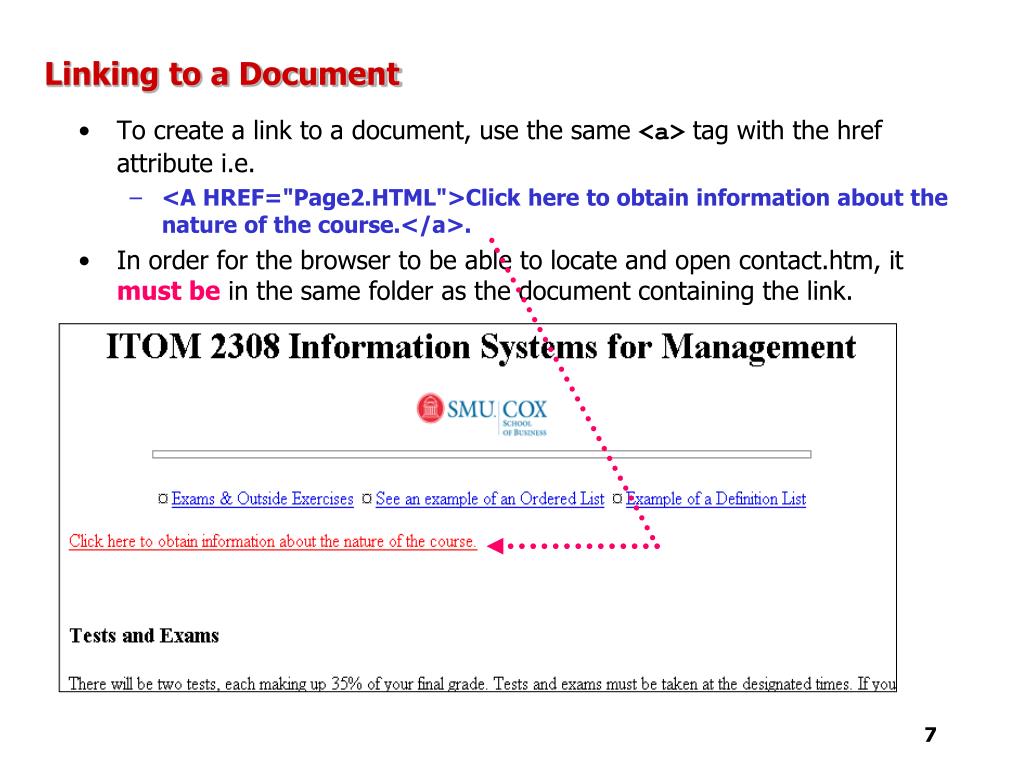1024x768 pixels.
Task: Open the Exams & Outside Exercises link
Action: pyautogui.click(x=263, y=499)
